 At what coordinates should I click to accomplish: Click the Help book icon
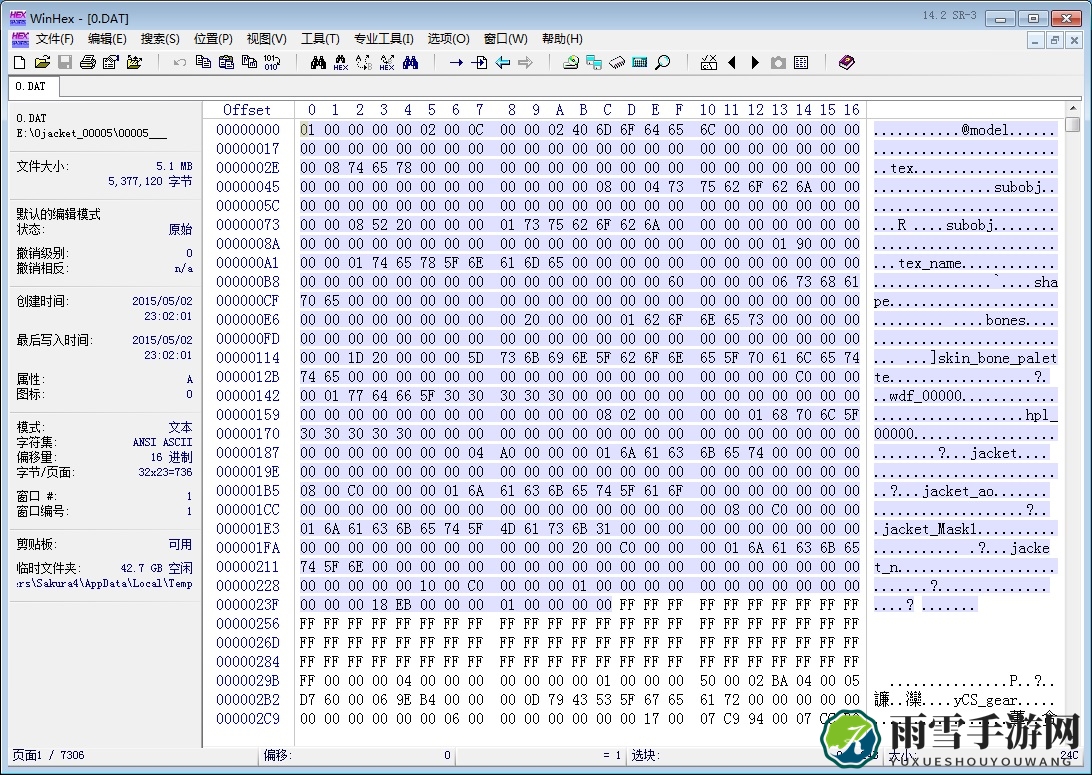click(x=846, y=63)
